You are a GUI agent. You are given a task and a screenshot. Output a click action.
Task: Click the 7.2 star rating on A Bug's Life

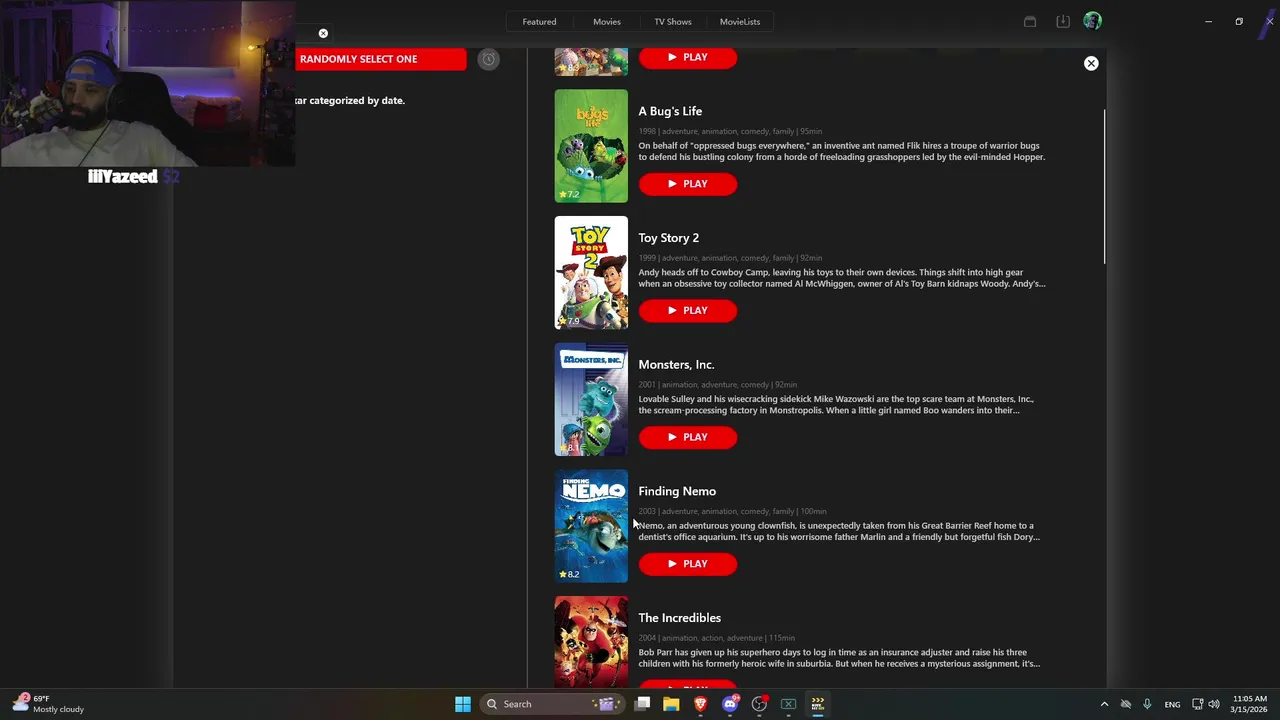(x=569, y=194)
